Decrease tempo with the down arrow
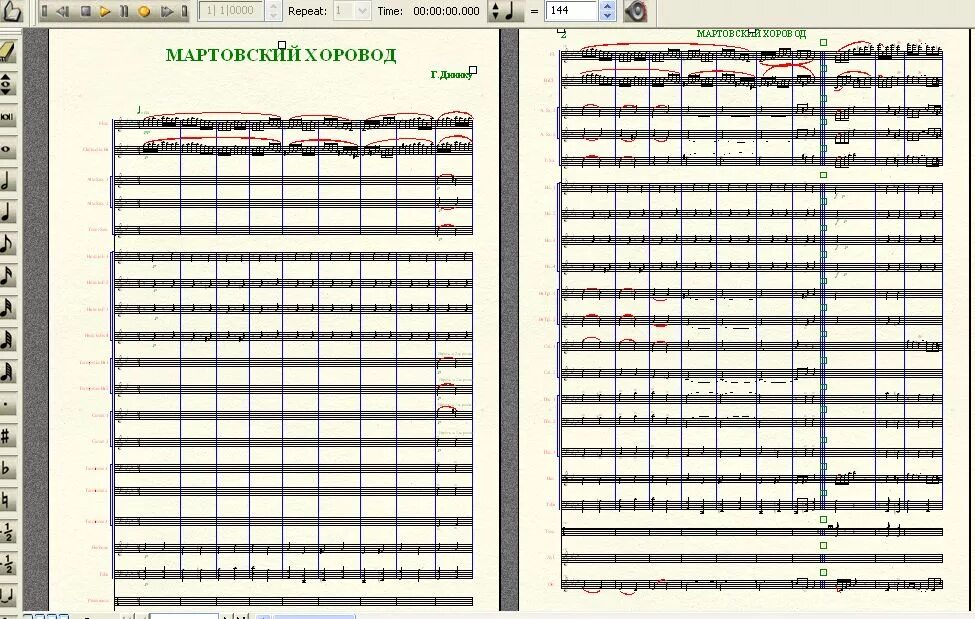975x619 pixels. pyautogui.click(x=608, y=16)
